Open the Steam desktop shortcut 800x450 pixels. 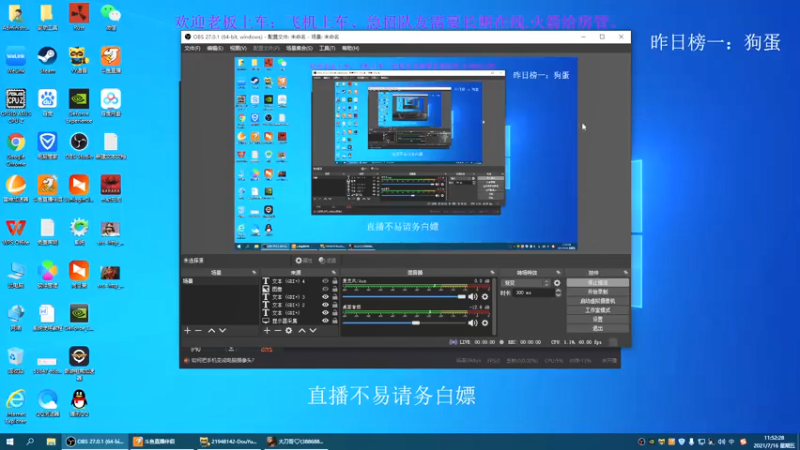click(47, 60)
